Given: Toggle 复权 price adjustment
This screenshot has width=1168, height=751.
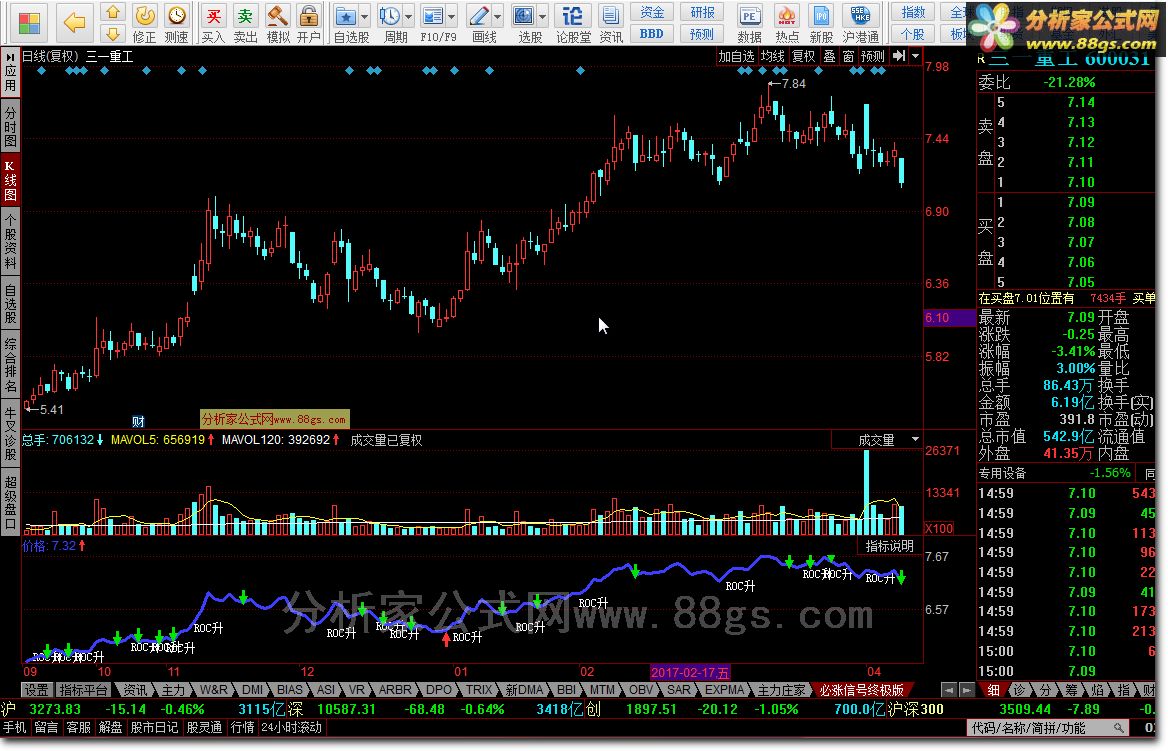Looking at the screenshot, I should coord(803,56).
